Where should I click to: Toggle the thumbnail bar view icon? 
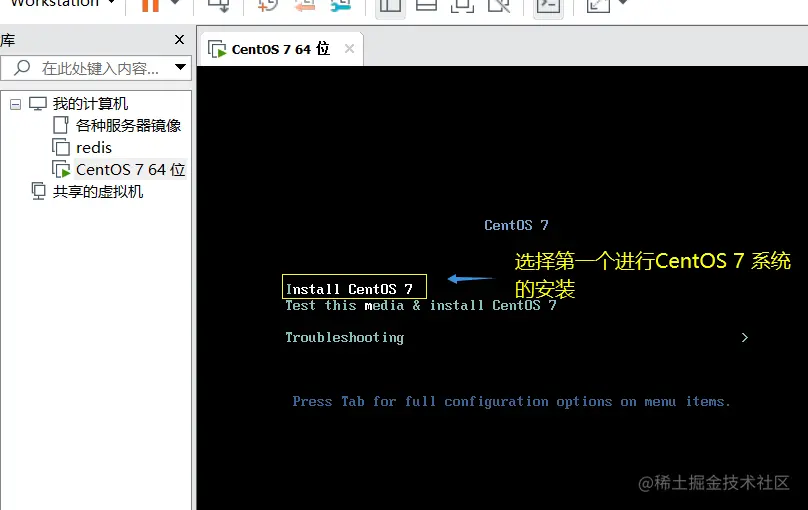[x=426, y=5]
